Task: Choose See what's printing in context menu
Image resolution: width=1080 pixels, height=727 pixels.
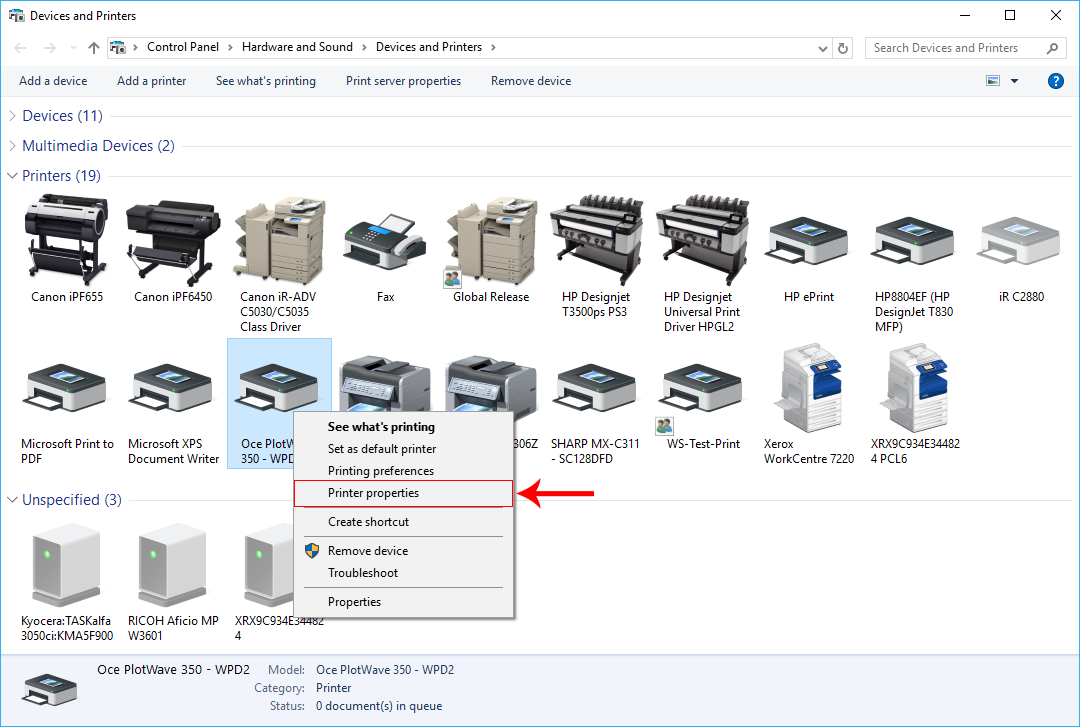Action: (404, 427)
